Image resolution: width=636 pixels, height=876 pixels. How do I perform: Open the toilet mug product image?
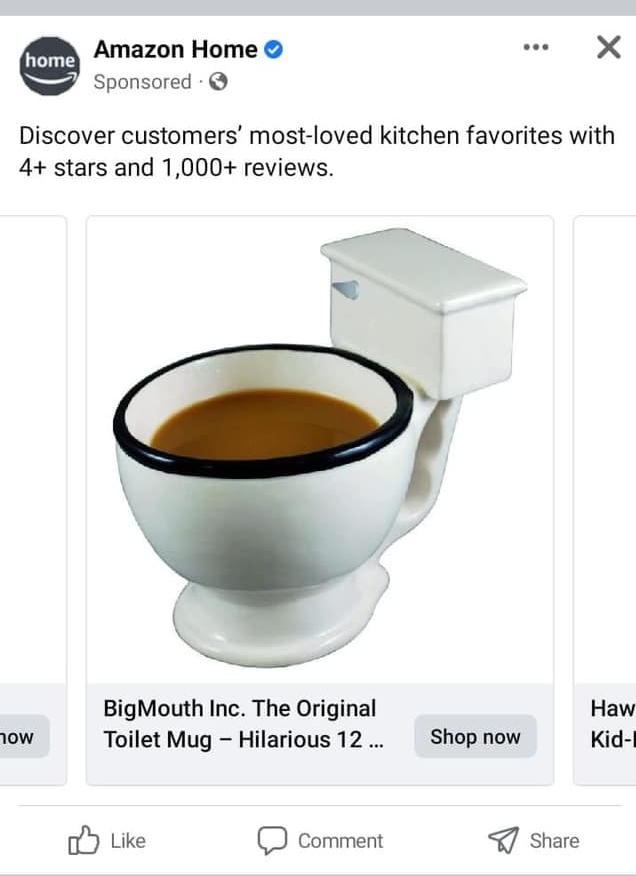pos(320,450)
